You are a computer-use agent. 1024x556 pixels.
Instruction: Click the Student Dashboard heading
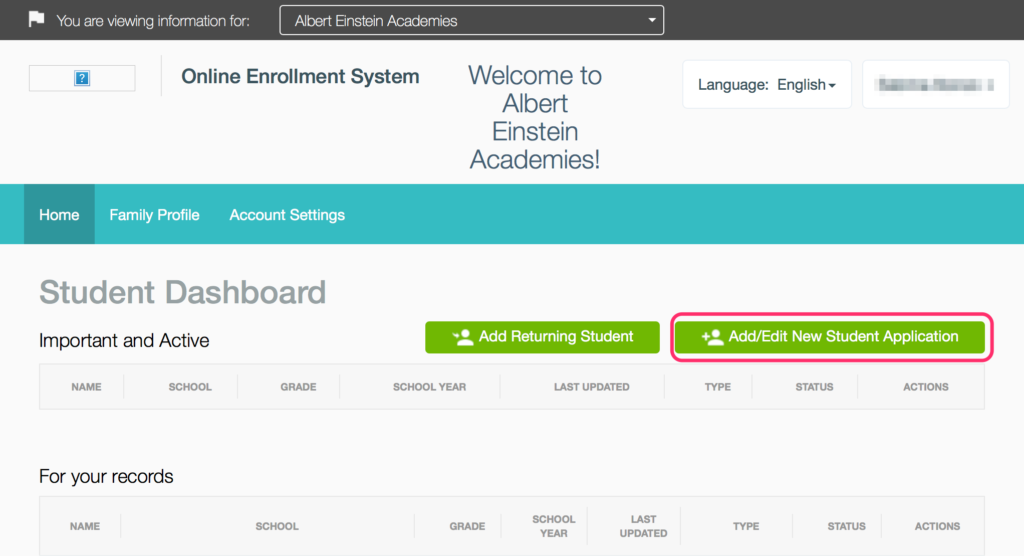182,292
